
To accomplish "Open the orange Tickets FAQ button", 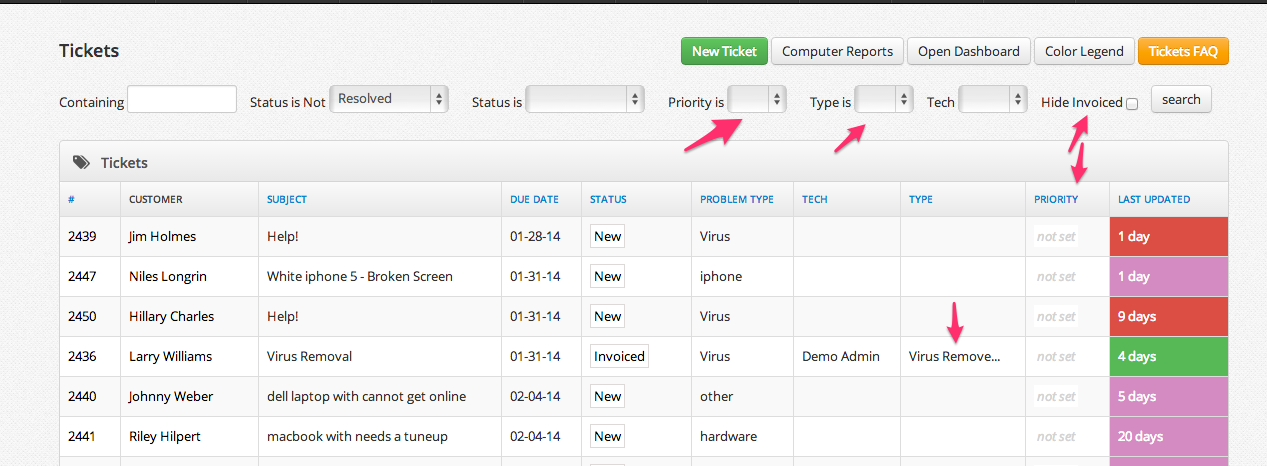I will pyautogui.click(x=1182, y=52).
